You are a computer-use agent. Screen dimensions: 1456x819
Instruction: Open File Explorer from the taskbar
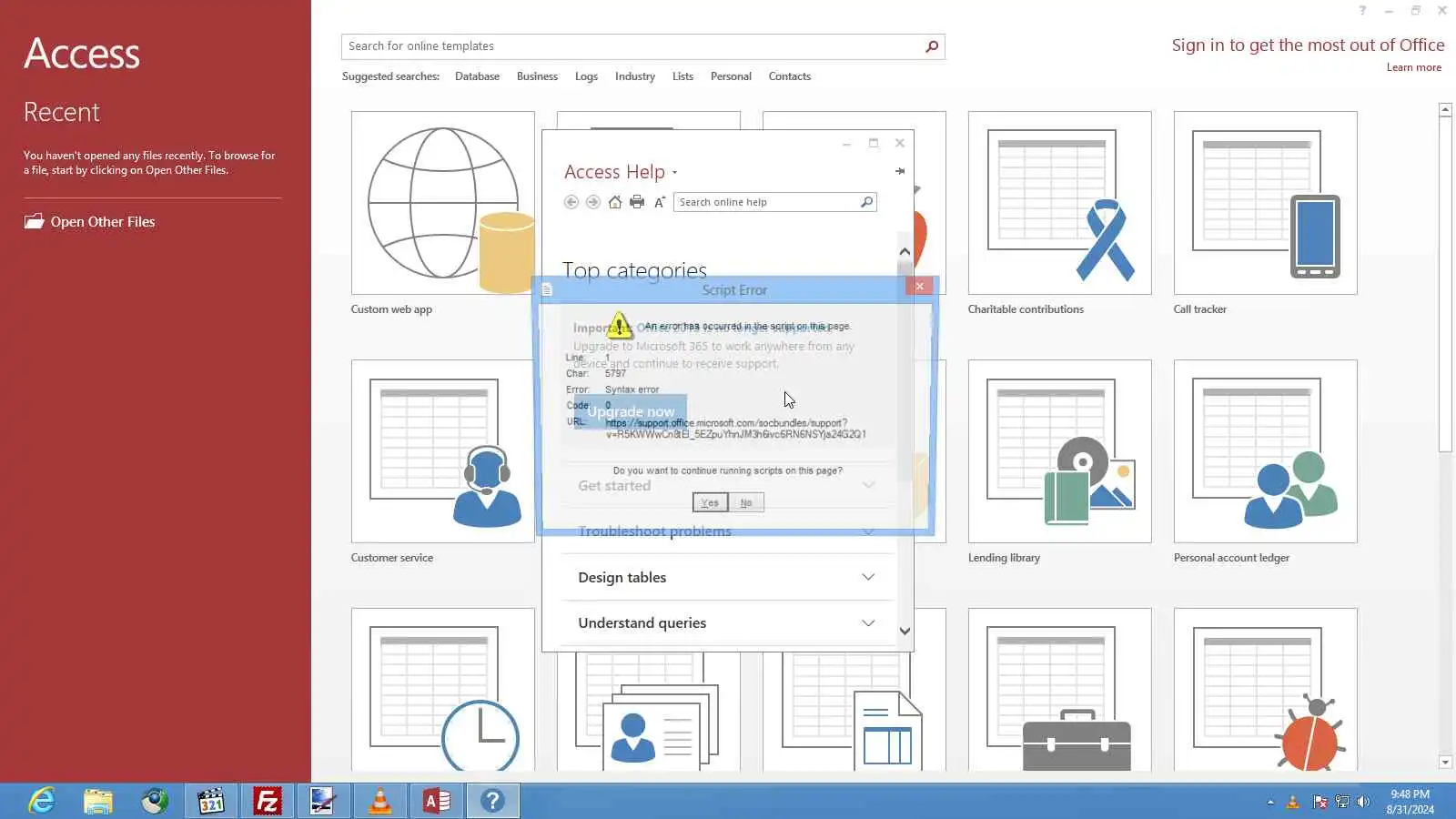98,801
